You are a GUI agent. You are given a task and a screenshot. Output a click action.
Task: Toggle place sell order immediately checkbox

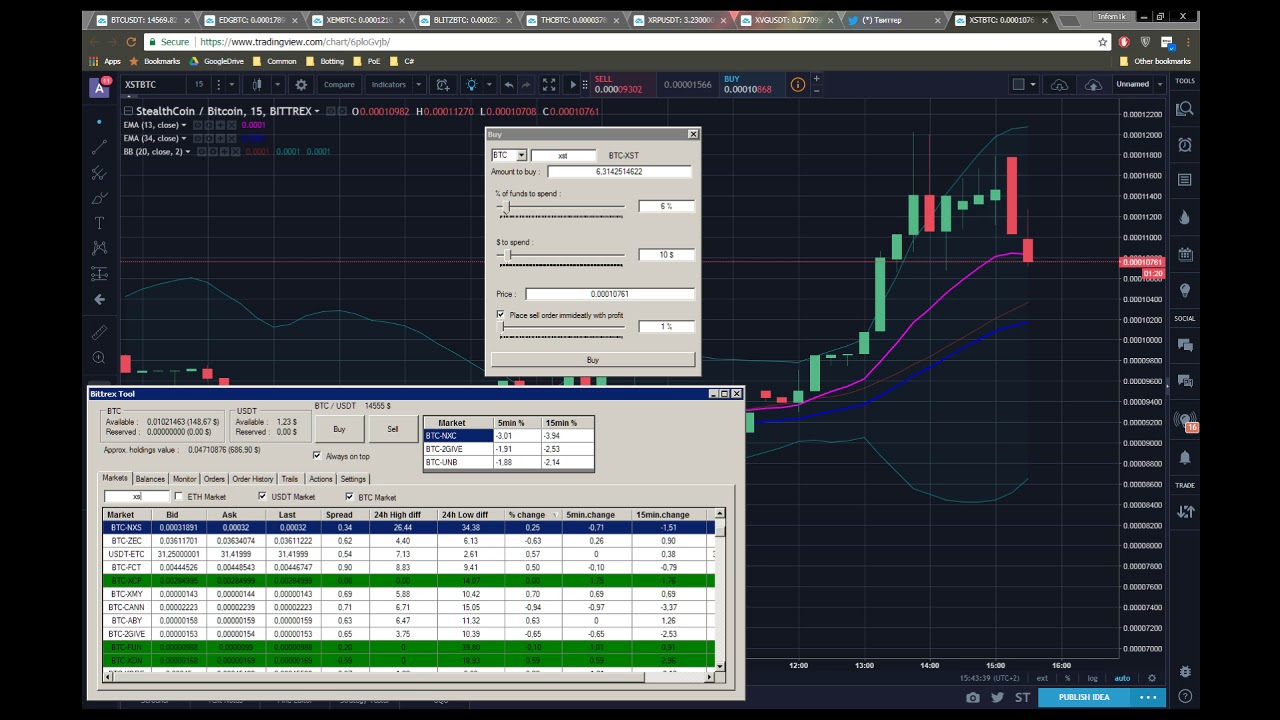click(x=501, y=315)
